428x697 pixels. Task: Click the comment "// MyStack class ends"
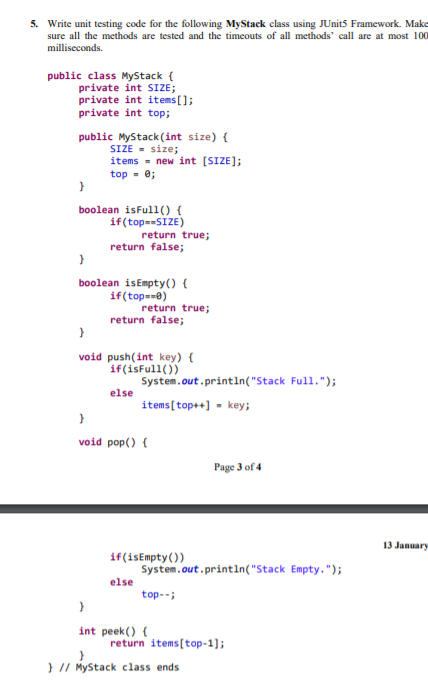tap(119, 668)
